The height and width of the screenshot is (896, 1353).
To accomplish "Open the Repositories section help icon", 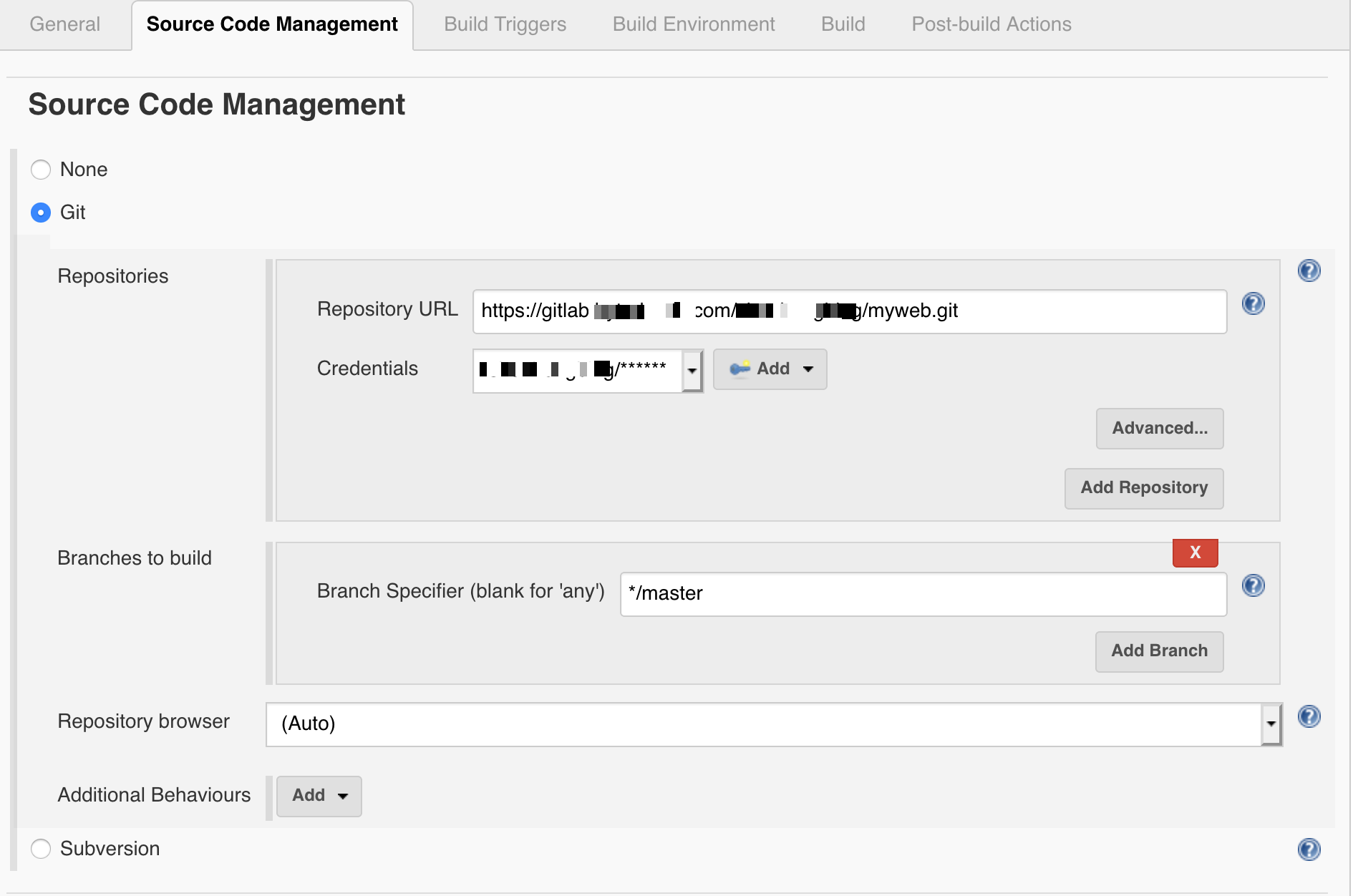I will pos(1309,271).
